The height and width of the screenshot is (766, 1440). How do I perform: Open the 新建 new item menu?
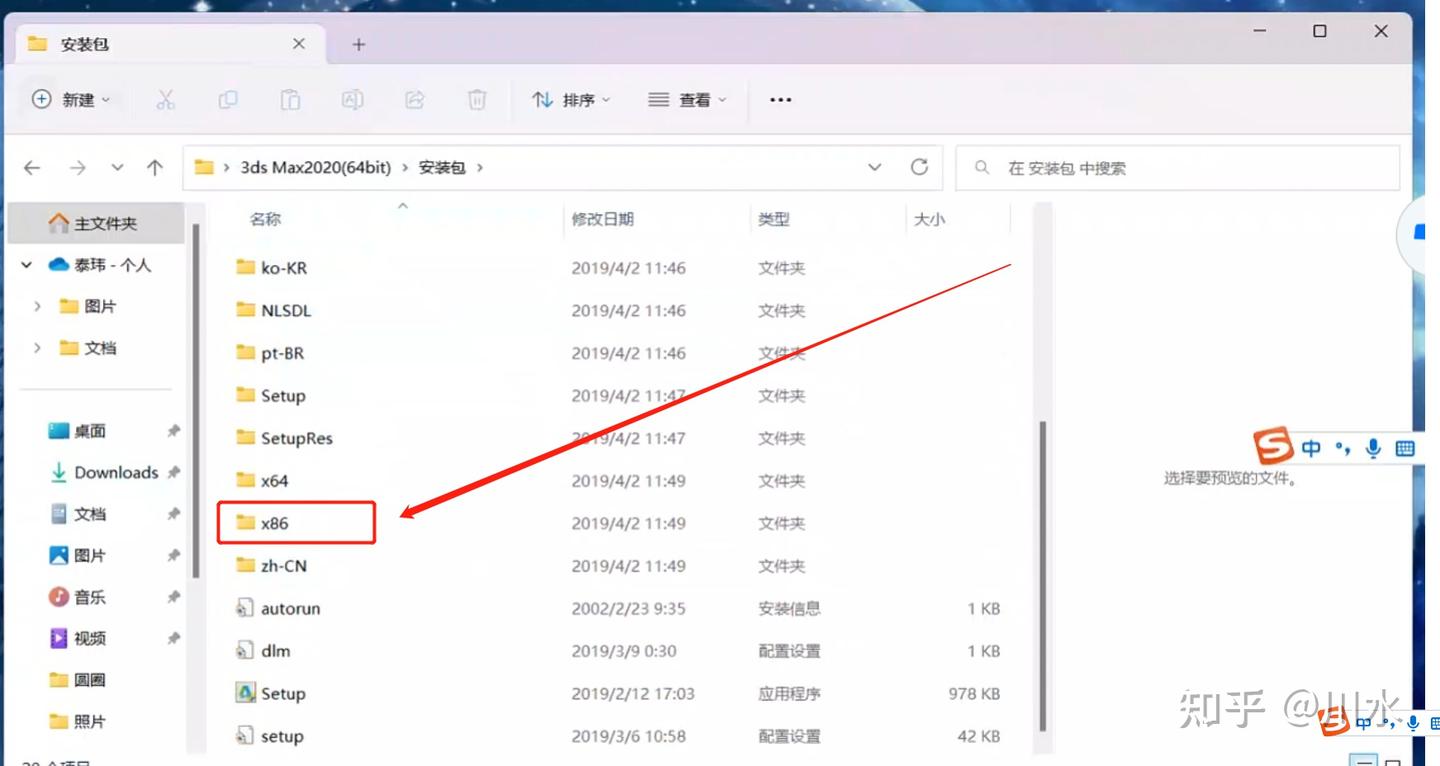coord(71,99)
